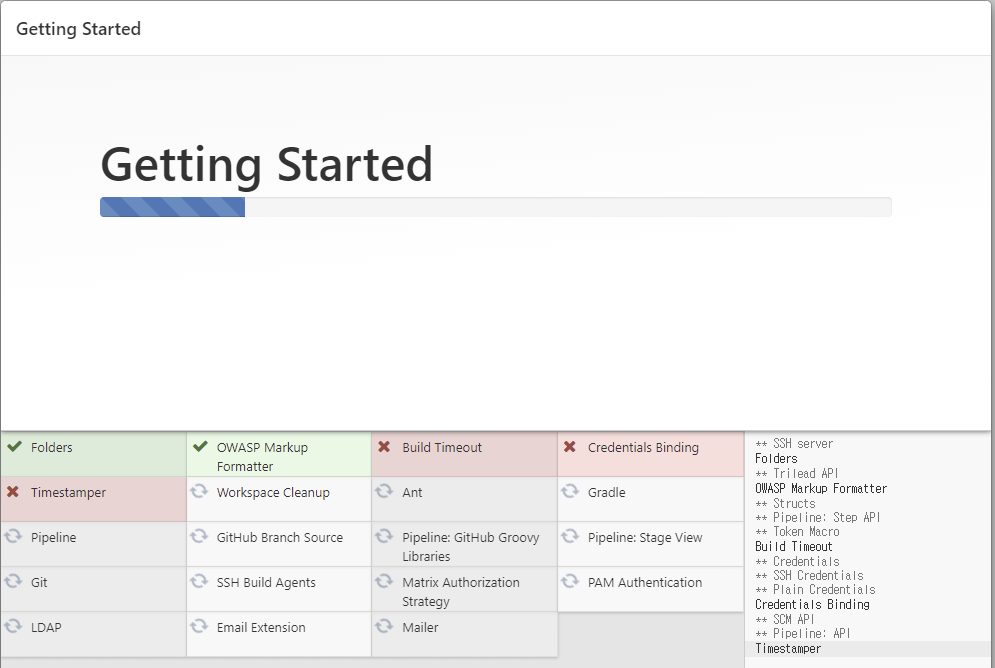995x668 pixels.
Task: Select the GitHub Branch Source label
Action: click(279, 537)
